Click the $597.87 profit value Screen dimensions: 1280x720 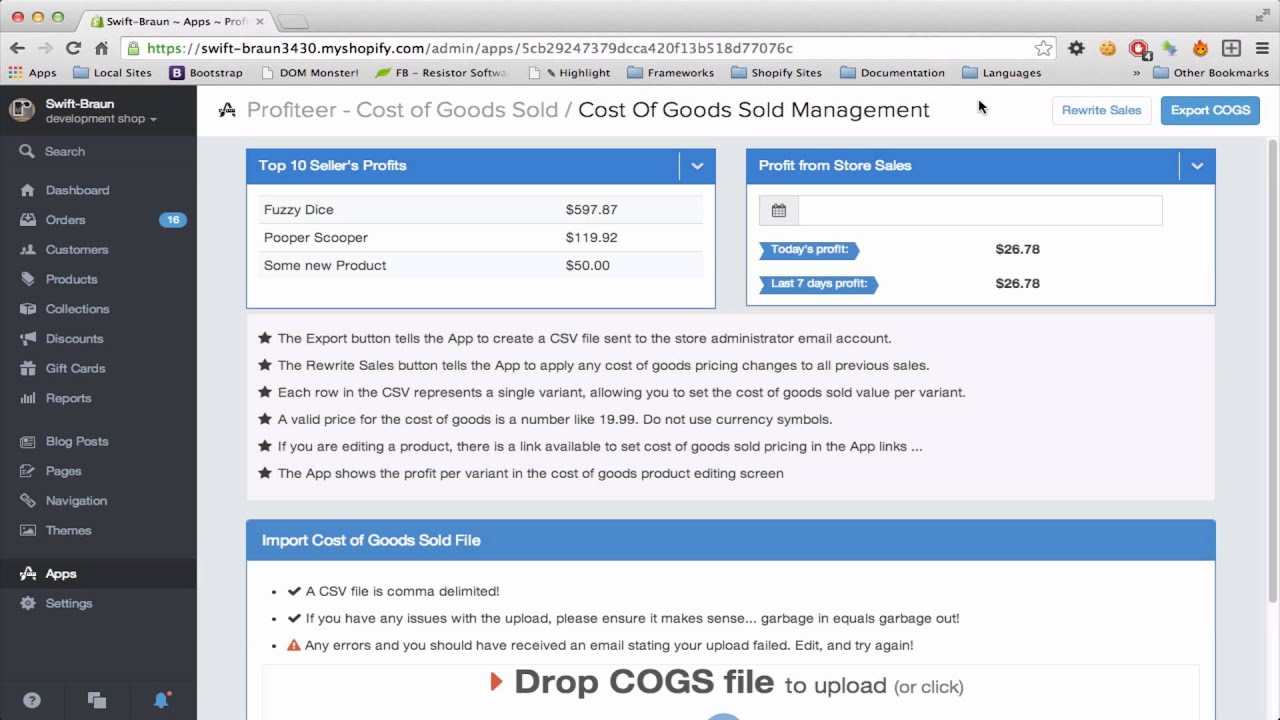(591, 210)
